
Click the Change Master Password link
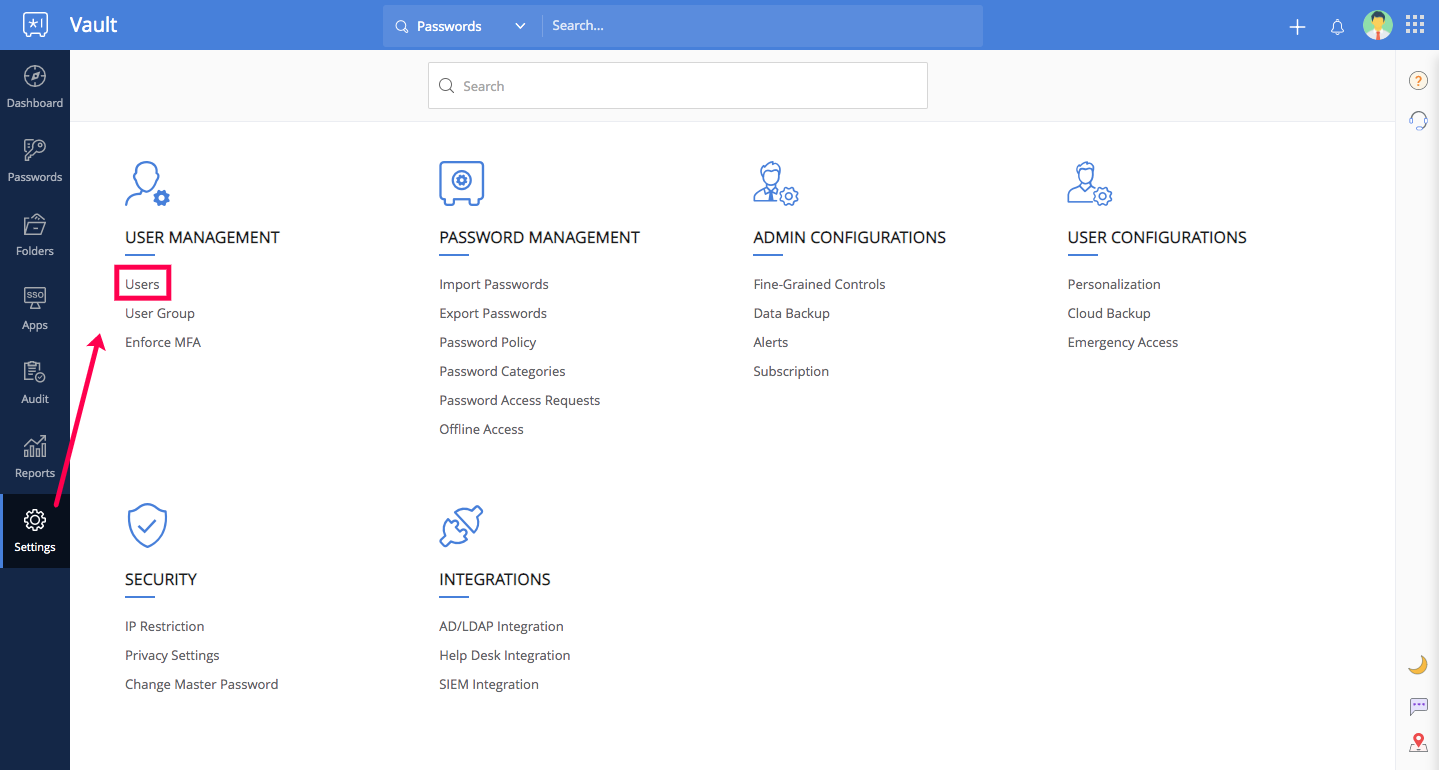201,683
